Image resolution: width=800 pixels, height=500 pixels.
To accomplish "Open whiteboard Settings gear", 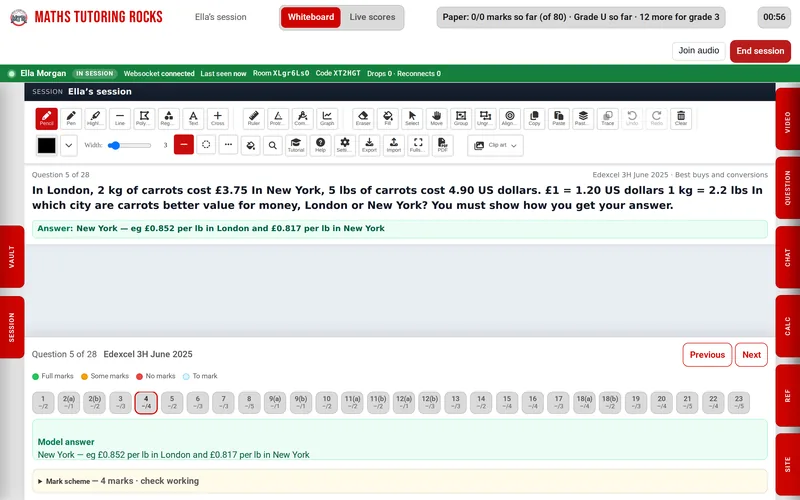I will point(345,145).
